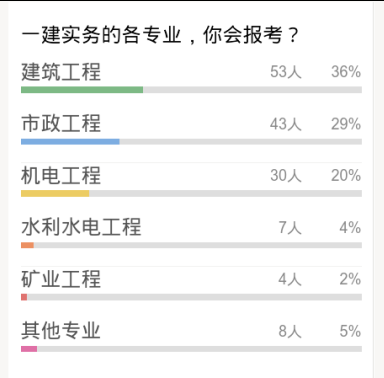Click the green 建筑工程 progress bar
Image resolution: width=384 pixels, height=378 pixels.
click(x=82, y=90)
